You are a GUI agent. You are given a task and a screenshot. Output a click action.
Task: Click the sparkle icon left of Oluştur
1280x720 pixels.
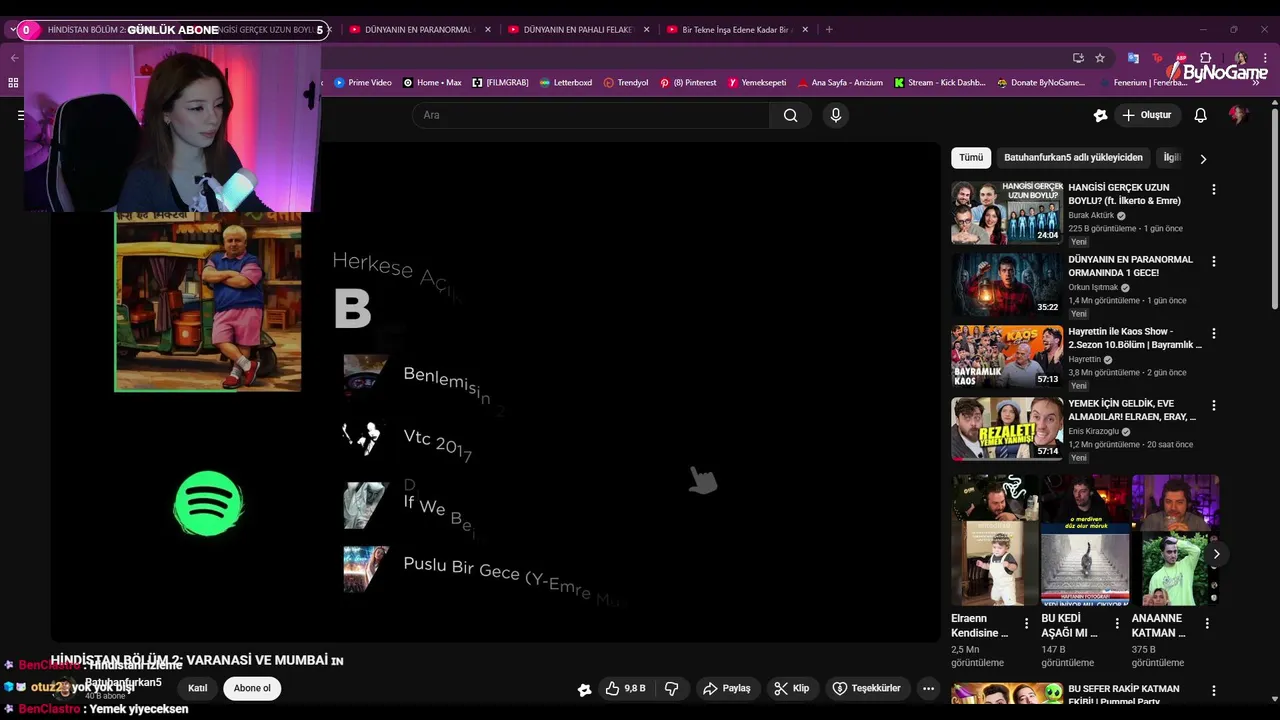1100,115
